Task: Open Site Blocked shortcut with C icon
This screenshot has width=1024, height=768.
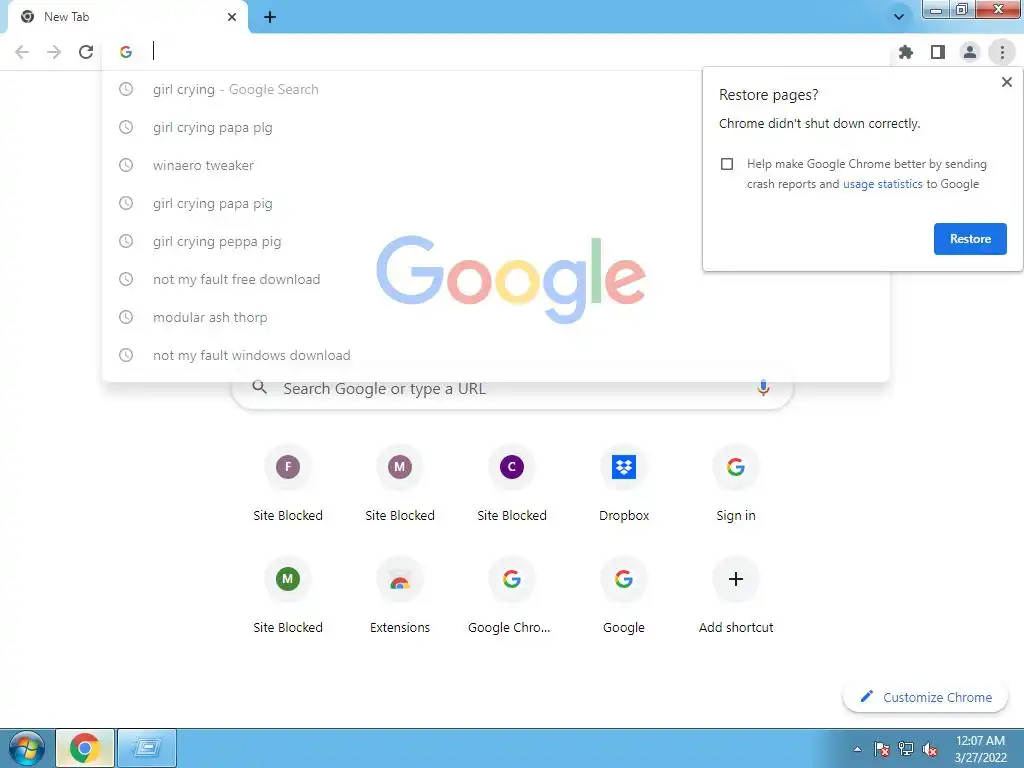Action: pyautogui.click(x=512, y=483)
